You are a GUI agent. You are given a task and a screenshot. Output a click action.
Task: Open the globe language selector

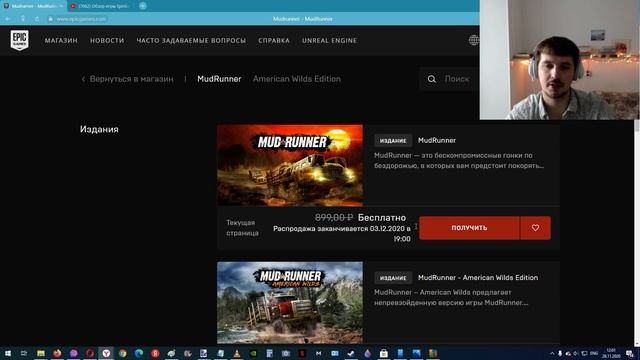[x=473, y=40]
